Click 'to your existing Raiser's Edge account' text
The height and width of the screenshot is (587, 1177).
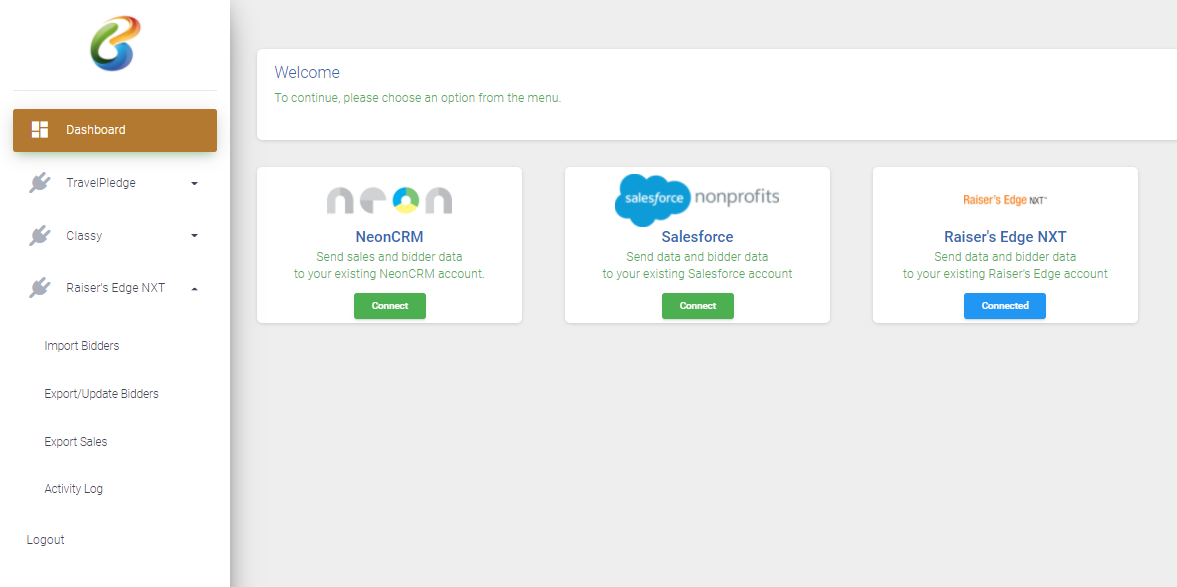pyautogui.click(x=1005, y=274)
